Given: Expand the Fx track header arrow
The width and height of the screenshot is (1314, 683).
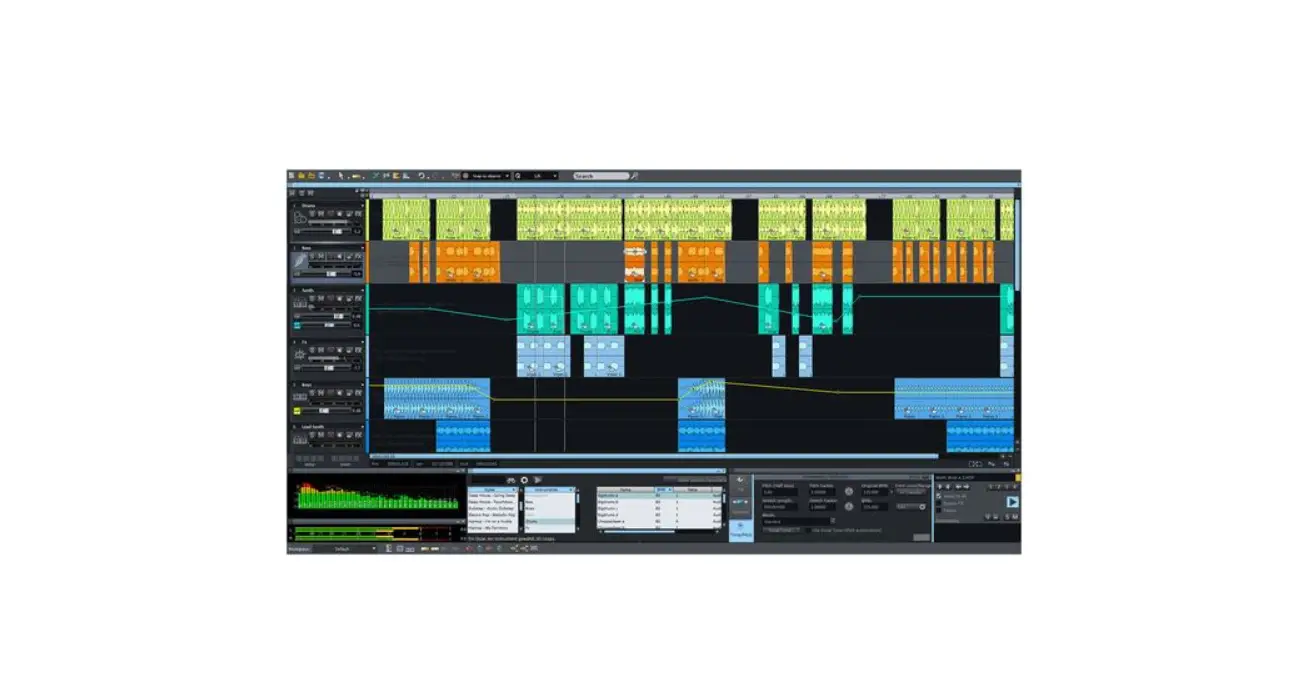Looking at the screenshot, I should (362, 342).
